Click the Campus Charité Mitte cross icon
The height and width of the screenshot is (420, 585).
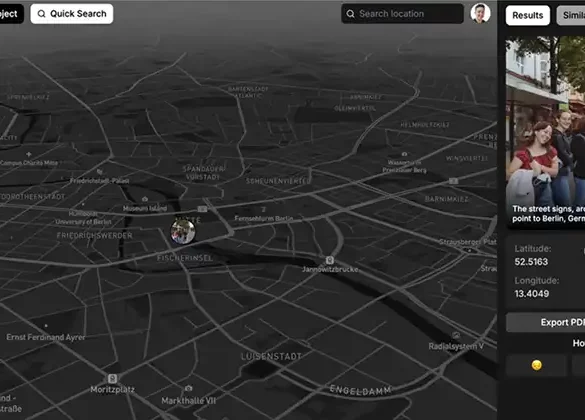click(29, 154)
